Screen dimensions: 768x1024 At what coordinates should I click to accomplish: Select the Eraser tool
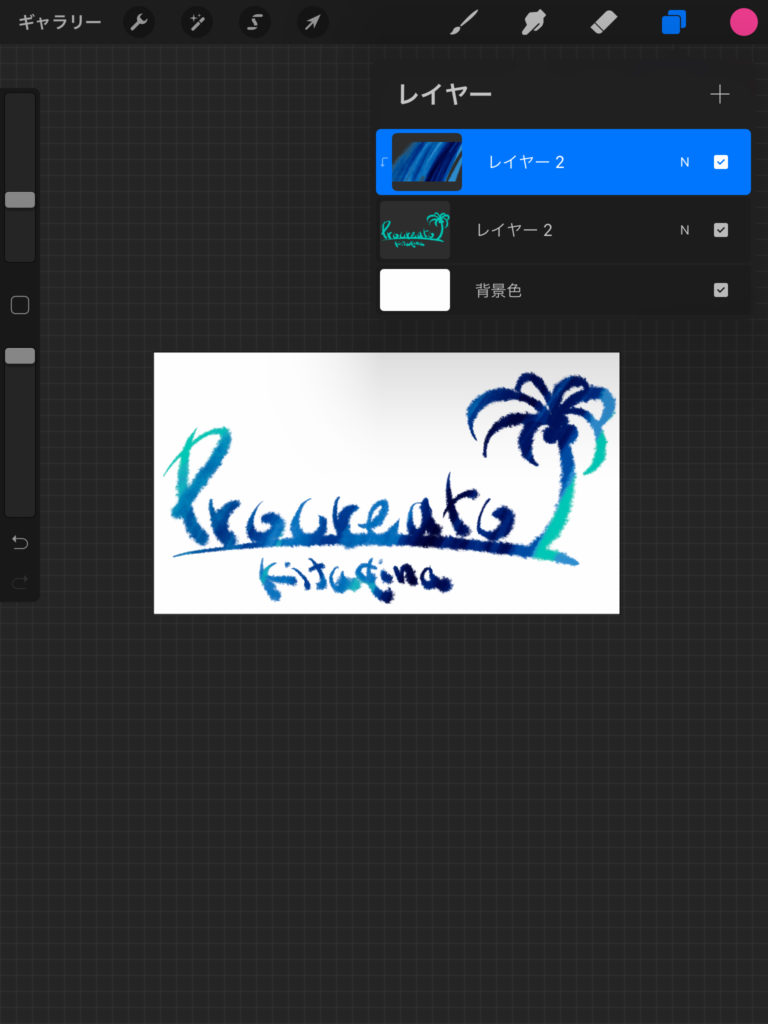[603, 23]
